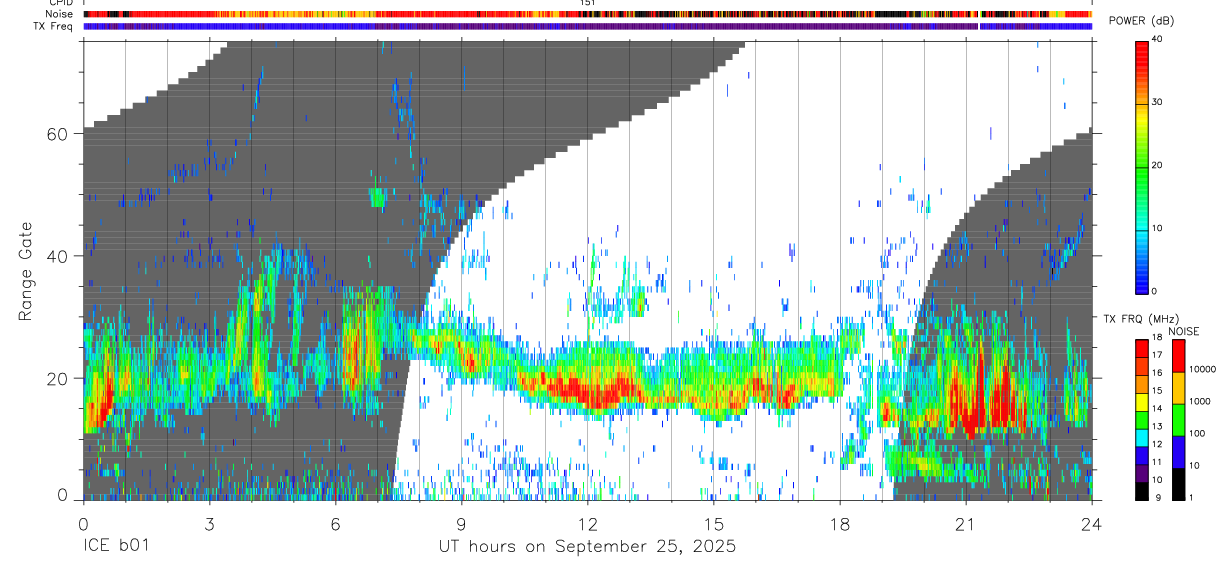Click hour tick label '3' on time axis
The image size is (1228, 567).
pyautogui.click(x=209, y=524)
